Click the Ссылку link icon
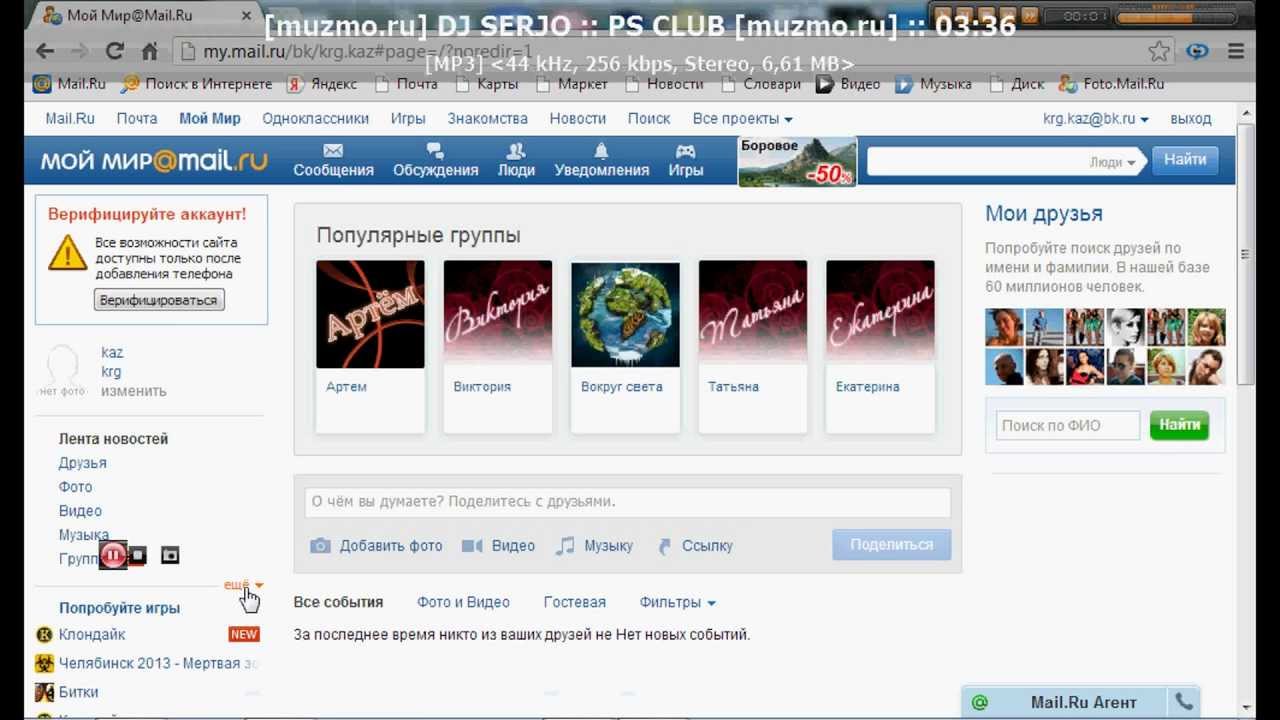This screenshot has height=720, width=1280. [664, 546]
